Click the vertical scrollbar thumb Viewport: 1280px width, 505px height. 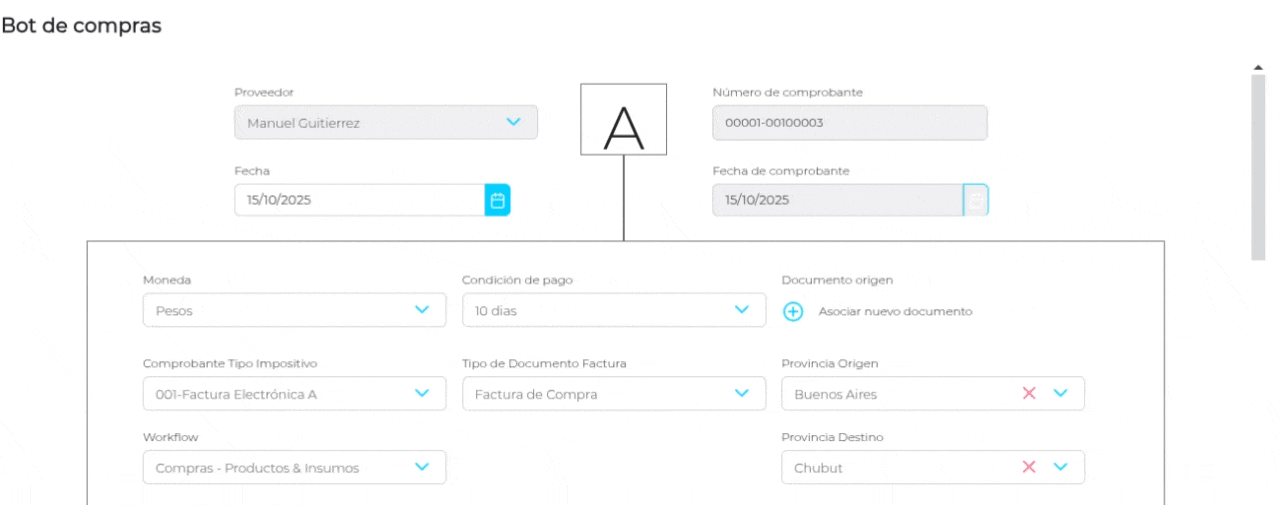[x=1258, y=165]
